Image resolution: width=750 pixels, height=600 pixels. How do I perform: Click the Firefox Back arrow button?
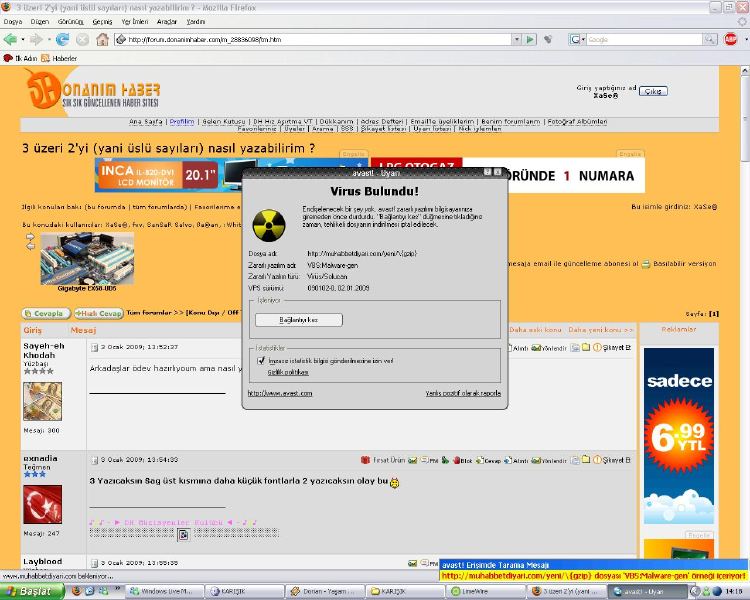[x=10, y=39]
